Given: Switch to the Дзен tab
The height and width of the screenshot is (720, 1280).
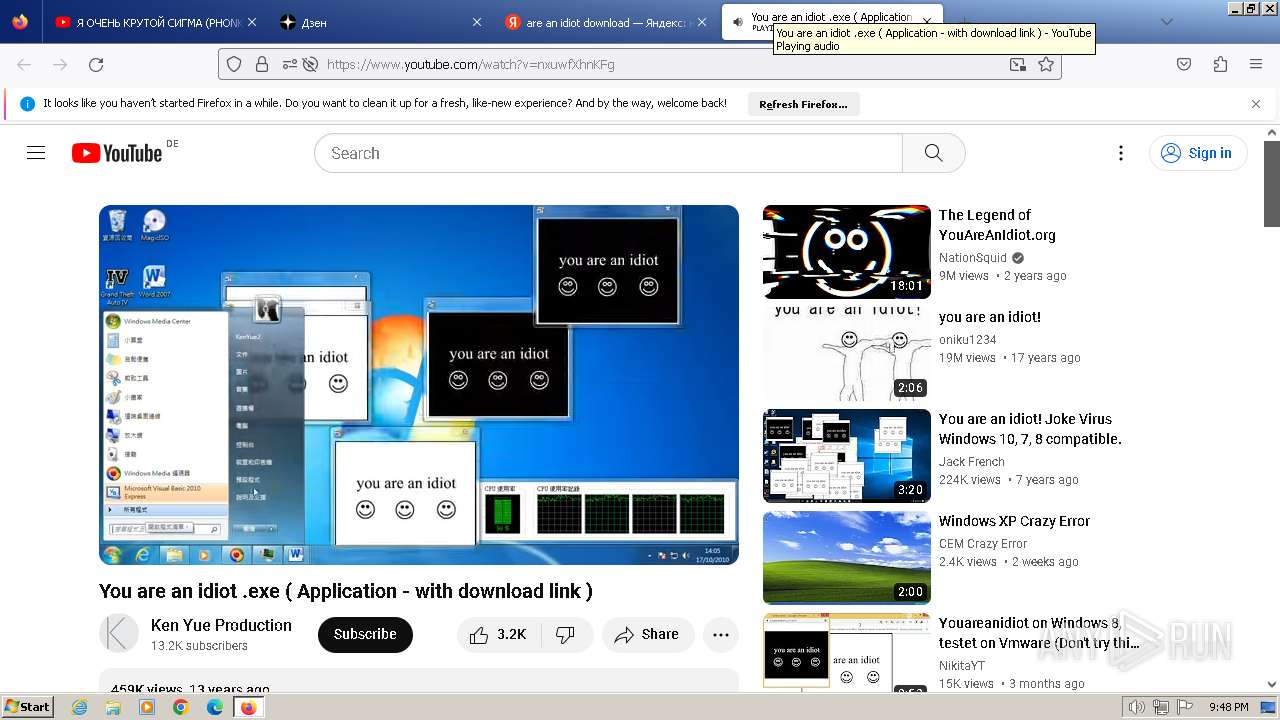Looking at the screenshot, I should point(380,22).
